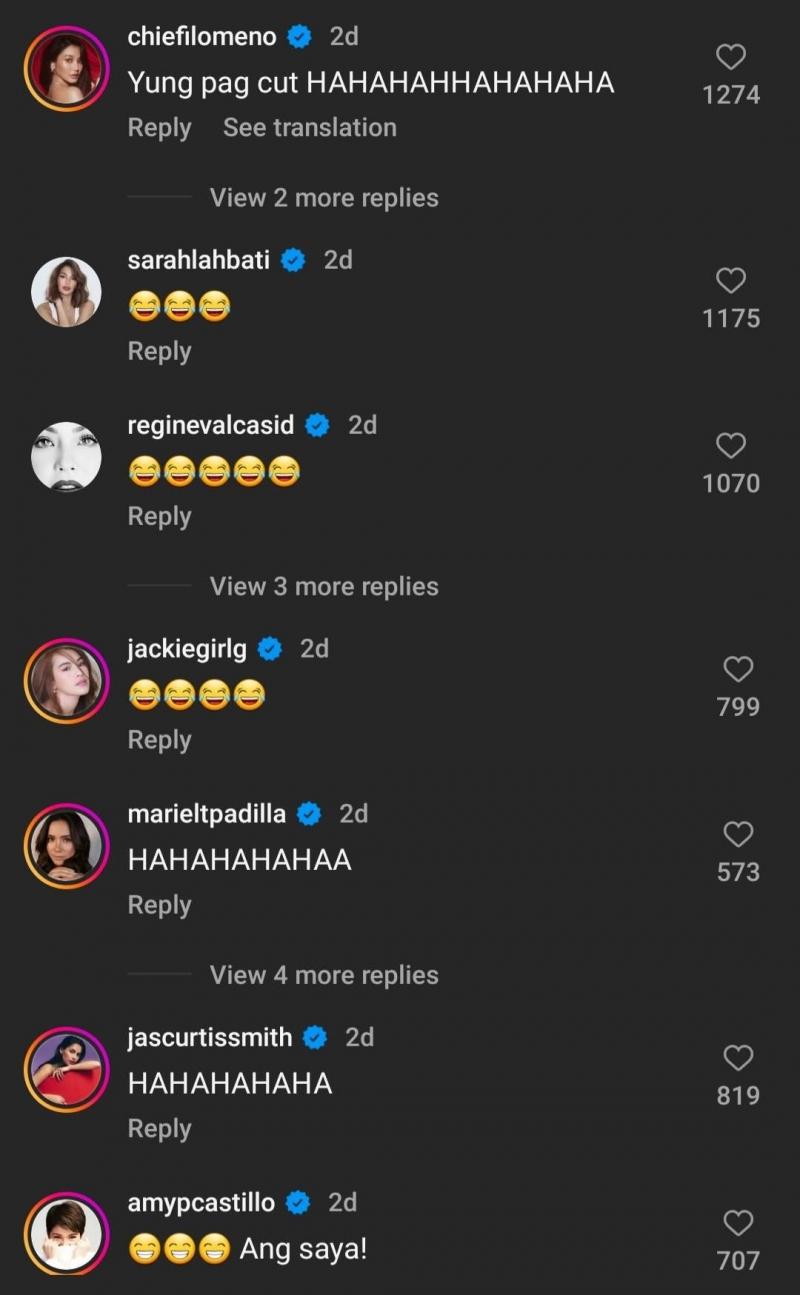The image size is (800, 1295).
Task: Tap the heart beside jascurtissmith's comment
Action: [x=738, y=1058]
